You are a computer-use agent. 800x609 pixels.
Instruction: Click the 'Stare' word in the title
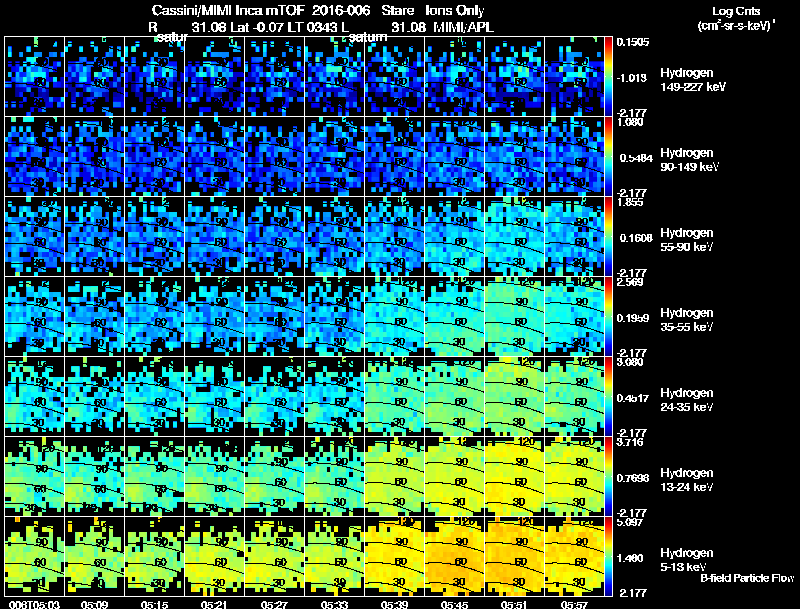pos(397,11)
